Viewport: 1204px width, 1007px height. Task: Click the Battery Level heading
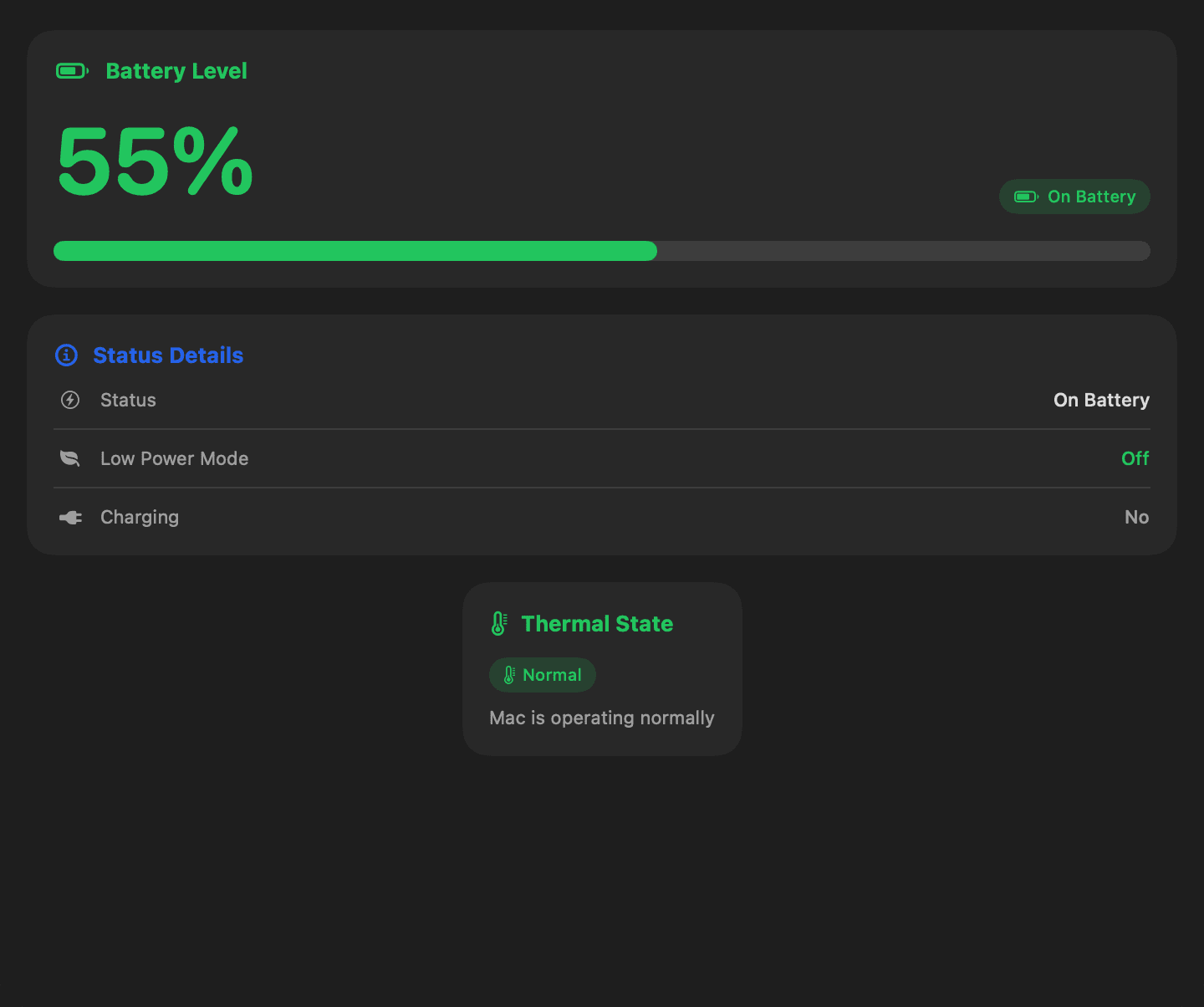[x=176, y=71]
